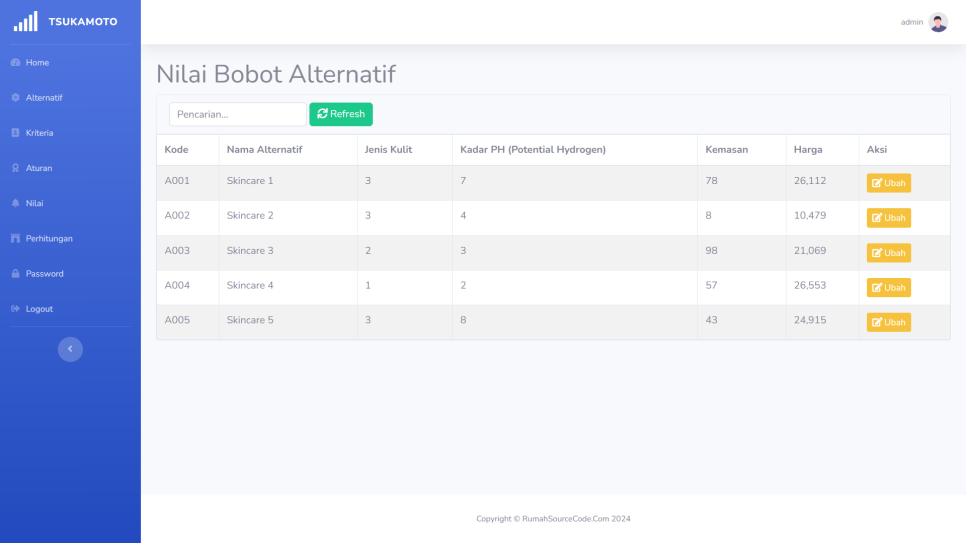Click the Alternatif gear icon in sidebar
The image size is (966, 543).
coord(15,98)
